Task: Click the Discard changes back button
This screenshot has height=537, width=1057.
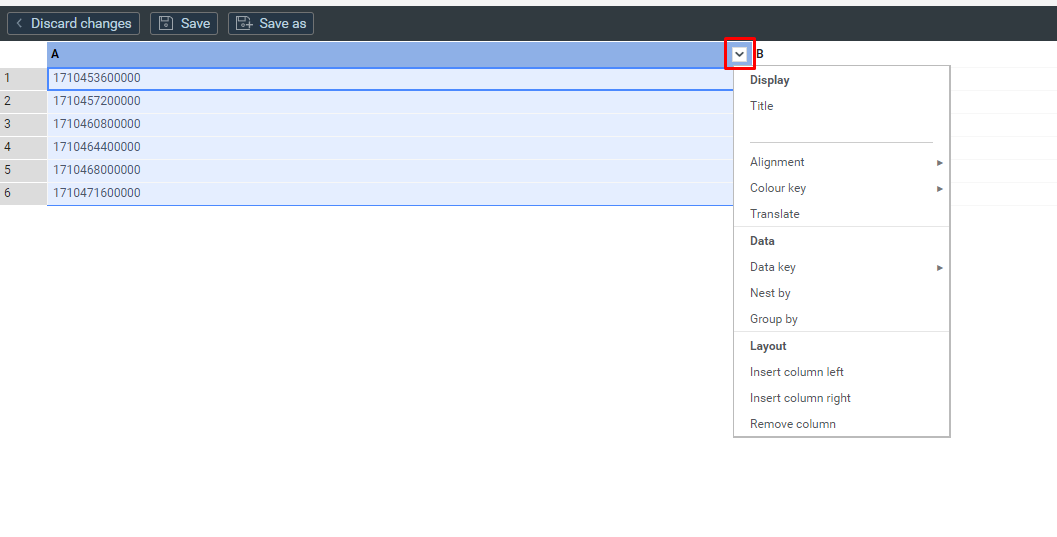Action: [x=73, y=23]
